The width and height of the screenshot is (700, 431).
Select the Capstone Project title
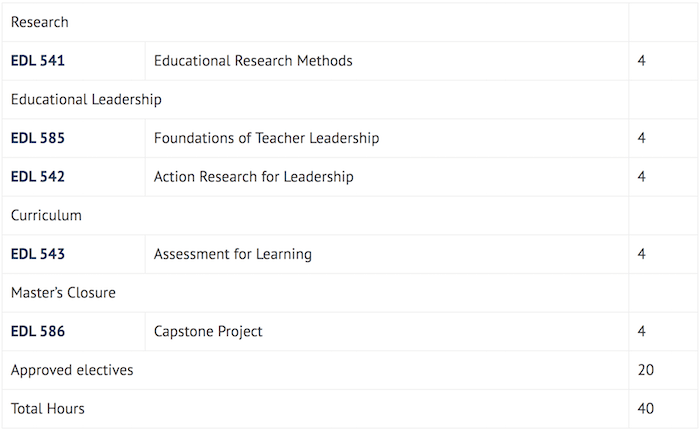[208, 331]
